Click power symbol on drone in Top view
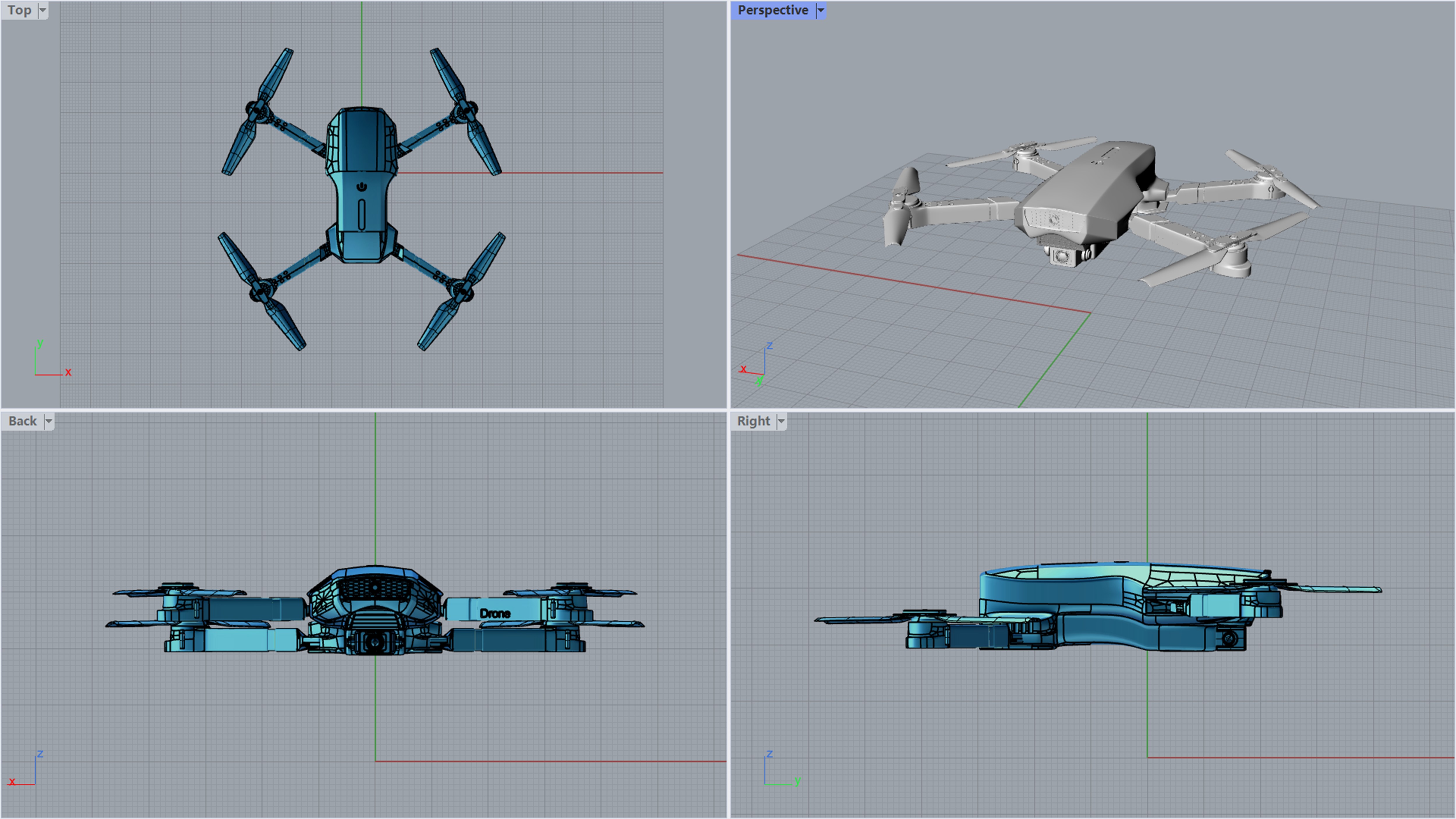Screen dimensions: 1456x819 click(362, 186)
